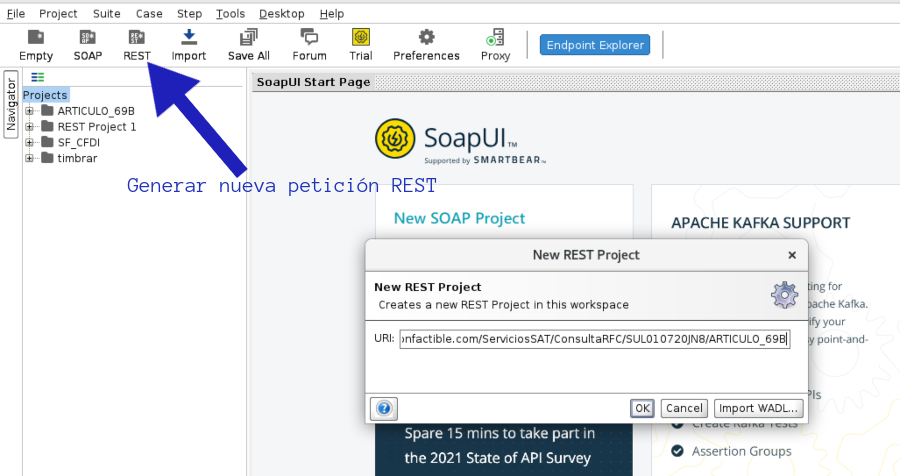Expand the timbrar project node
Image resolution: width=900 pixels, height=476 pixels.
29,158
